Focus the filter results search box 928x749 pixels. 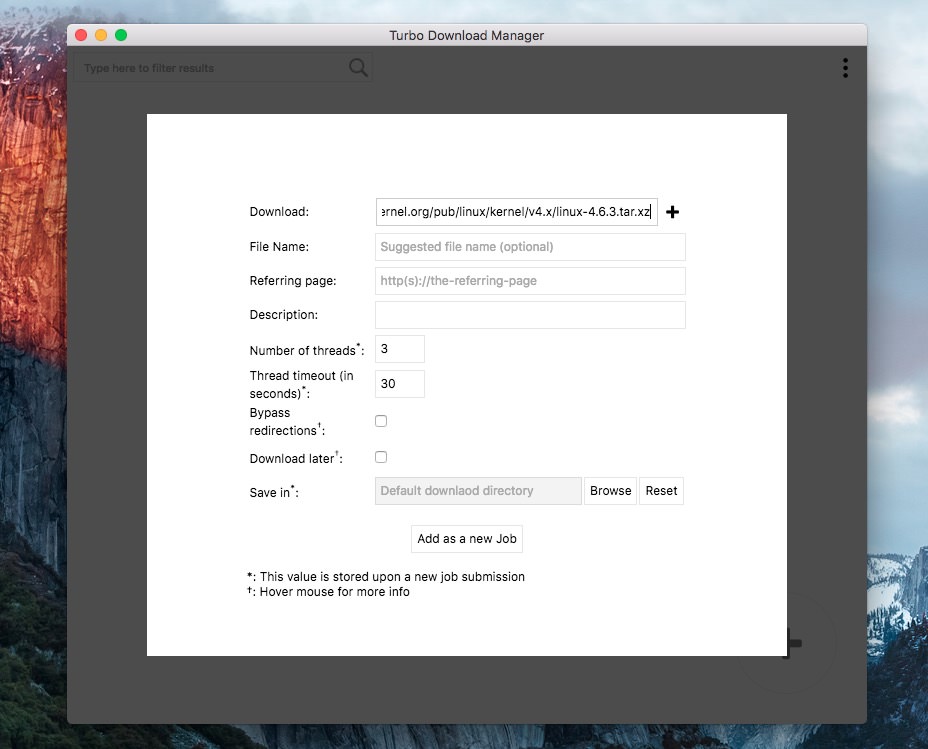[x=212, y=68]
